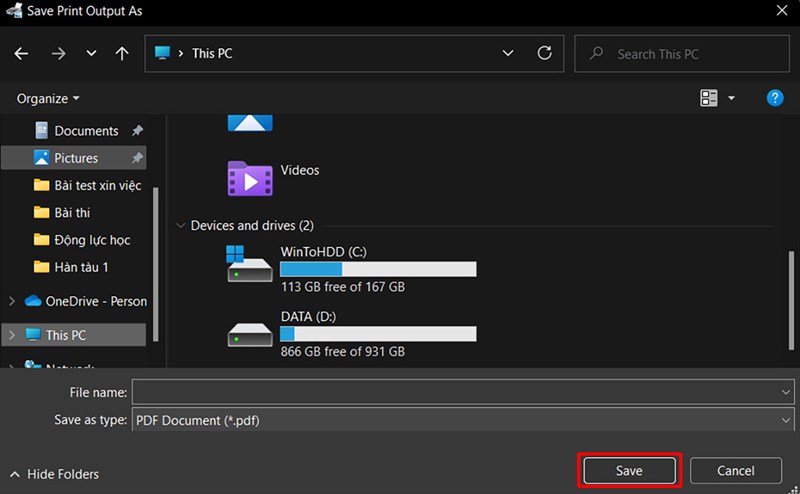800x494 pixels.
Task: Select the DATA (D:) drive name
Action: click(308, 316)
